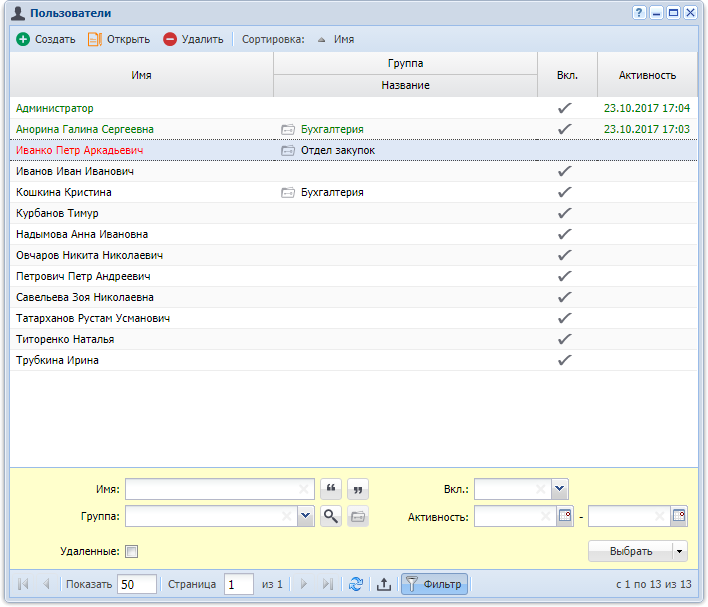Image resolution: width=708 pixels, height=607 pixels.
Task: Click Имя sort field label in toolbar
Action: [344, 39]
